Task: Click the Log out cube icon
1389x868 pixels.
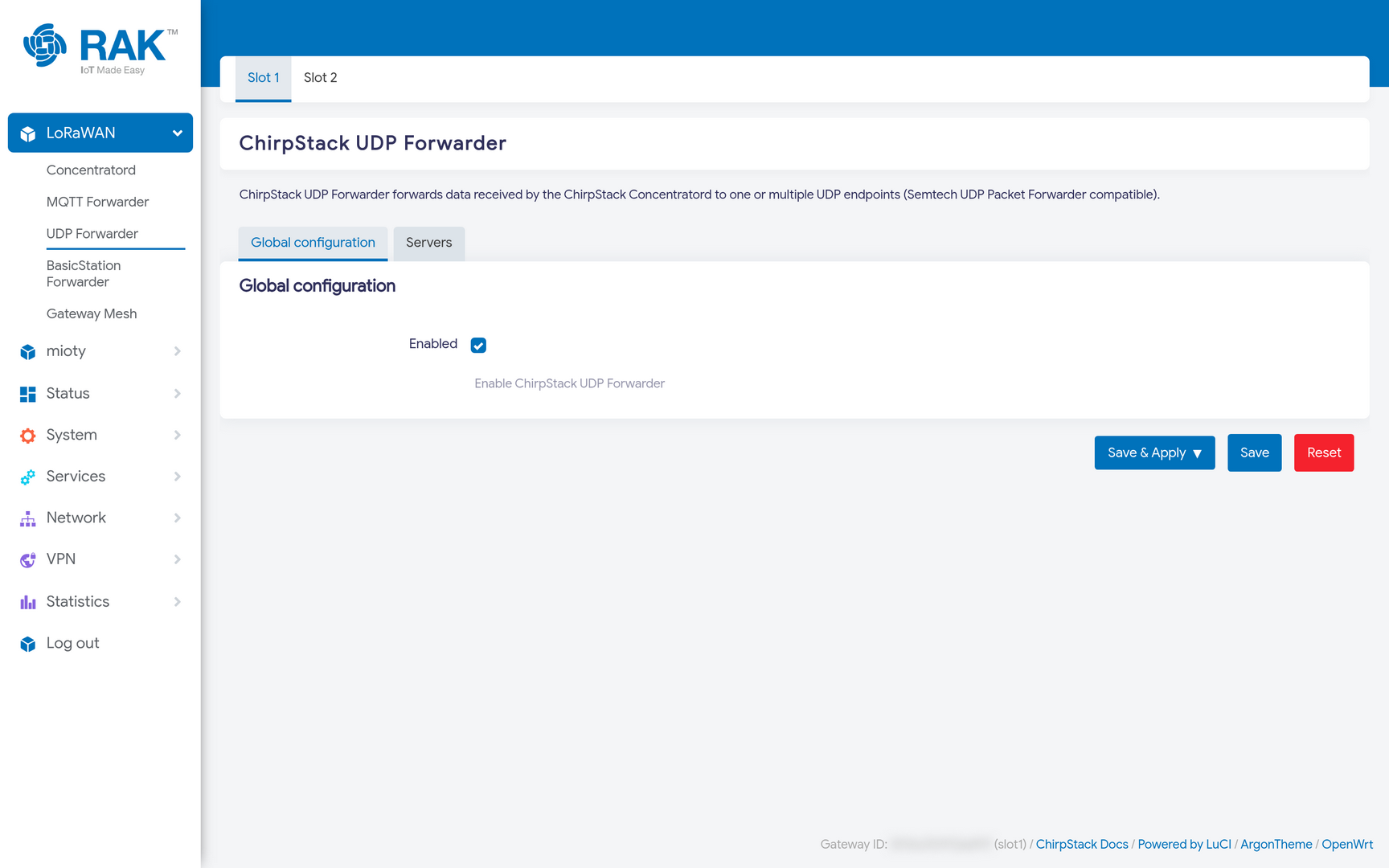Action: [28, 644]
